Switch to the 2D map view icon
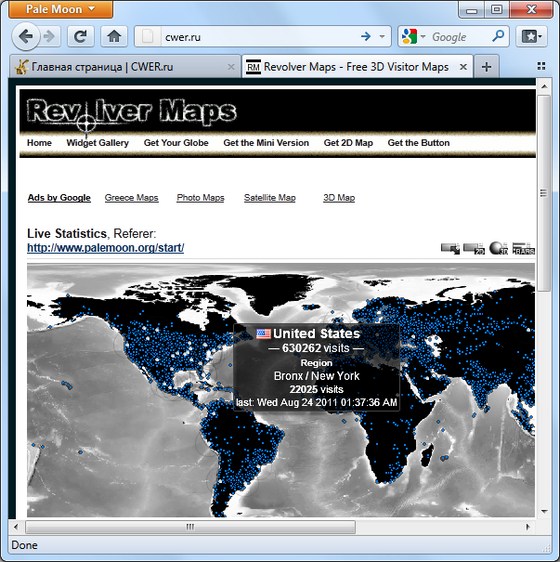The height and width of the screenshot is (562, 560). tap(474, 249)
